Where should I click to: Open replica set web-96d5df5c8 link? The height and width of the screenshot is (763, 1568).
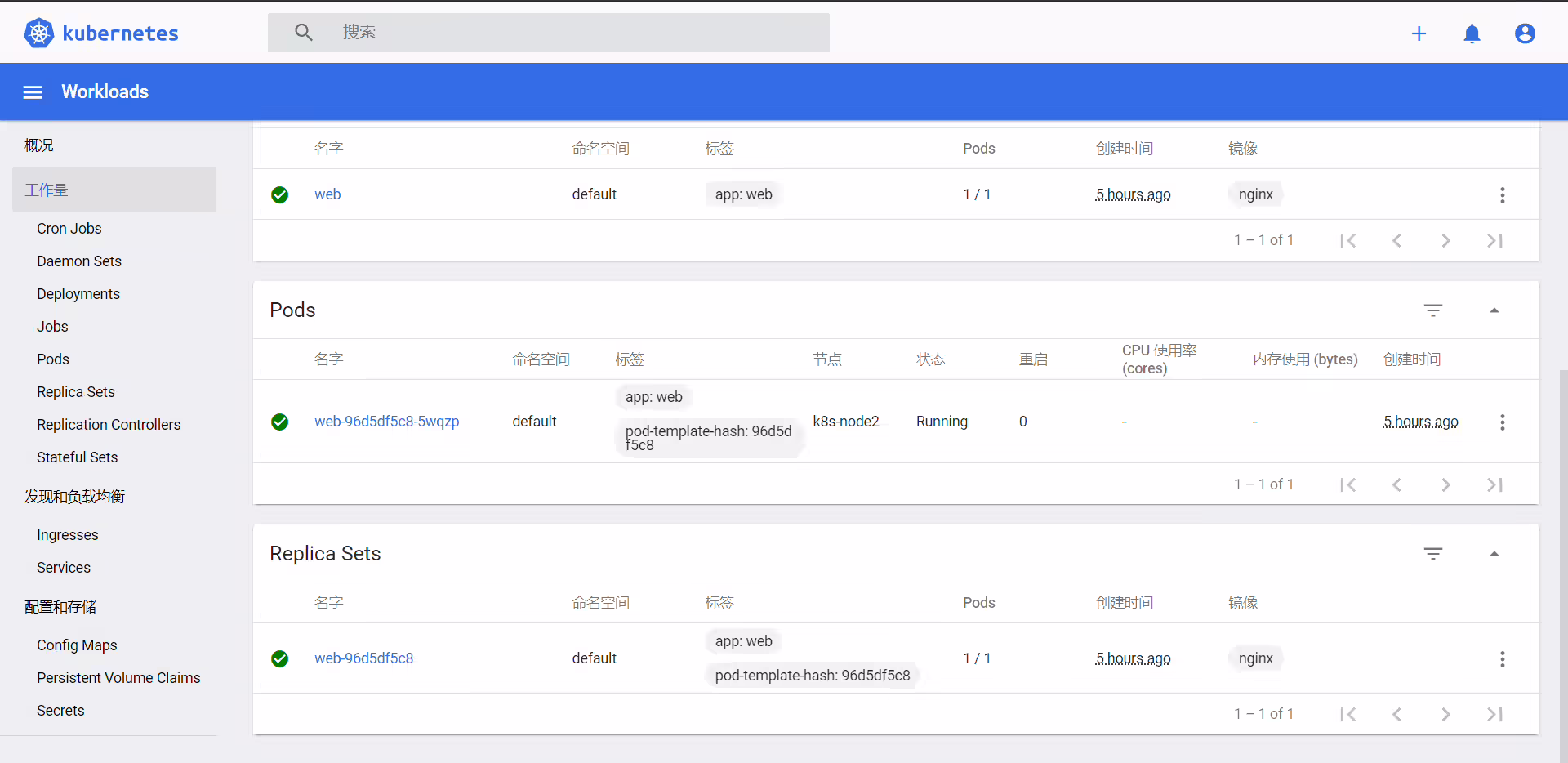pos(364,658)
